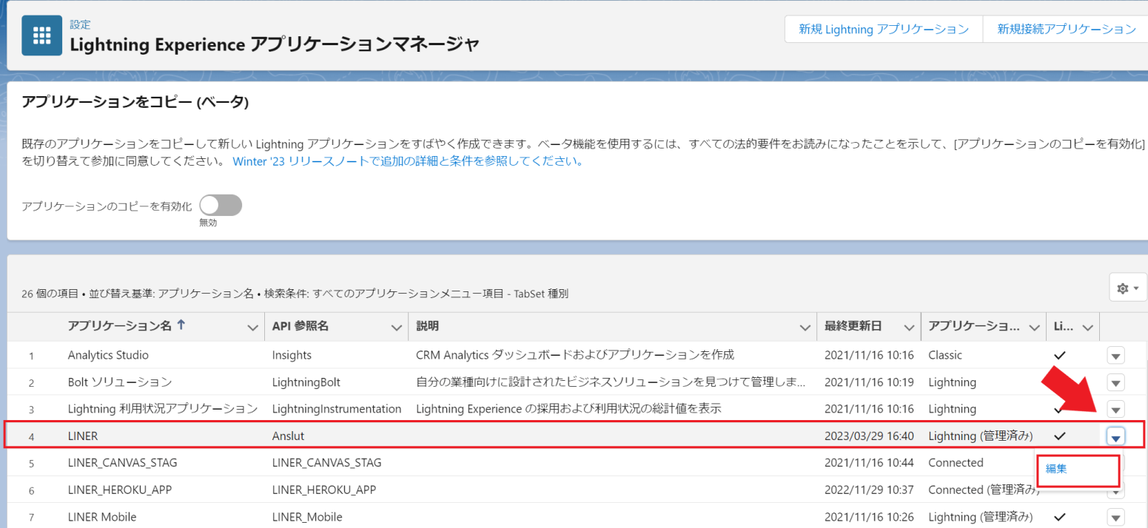The height and width of the screenshot is (528, 1148).
Task: Click 2021/11/16 10:44 date cell
Action: pos(869,463)
